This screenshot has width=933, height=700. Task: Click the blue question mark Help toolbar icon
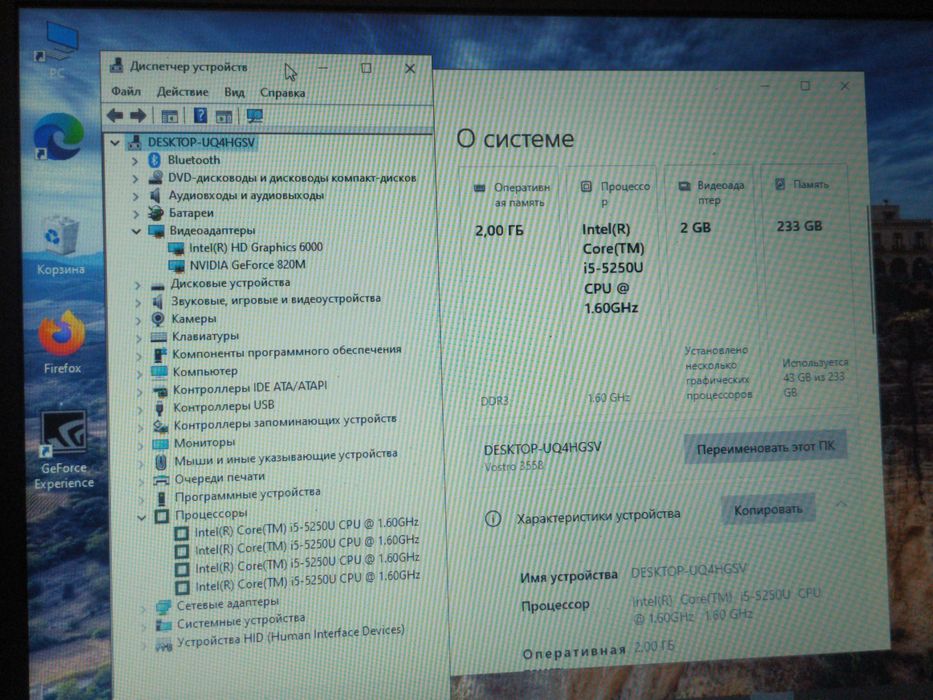pos(201,115)
